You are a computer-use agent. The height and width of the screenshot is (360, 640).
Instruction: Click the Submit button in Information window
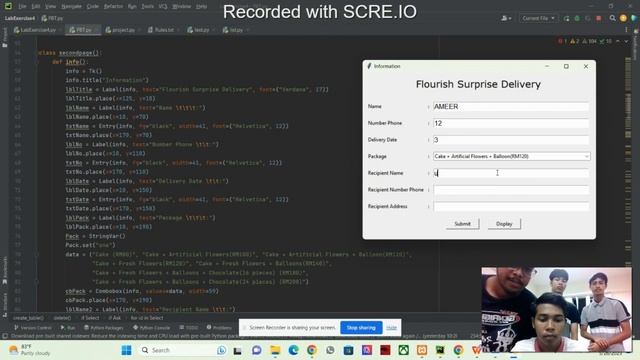[462, 224]
